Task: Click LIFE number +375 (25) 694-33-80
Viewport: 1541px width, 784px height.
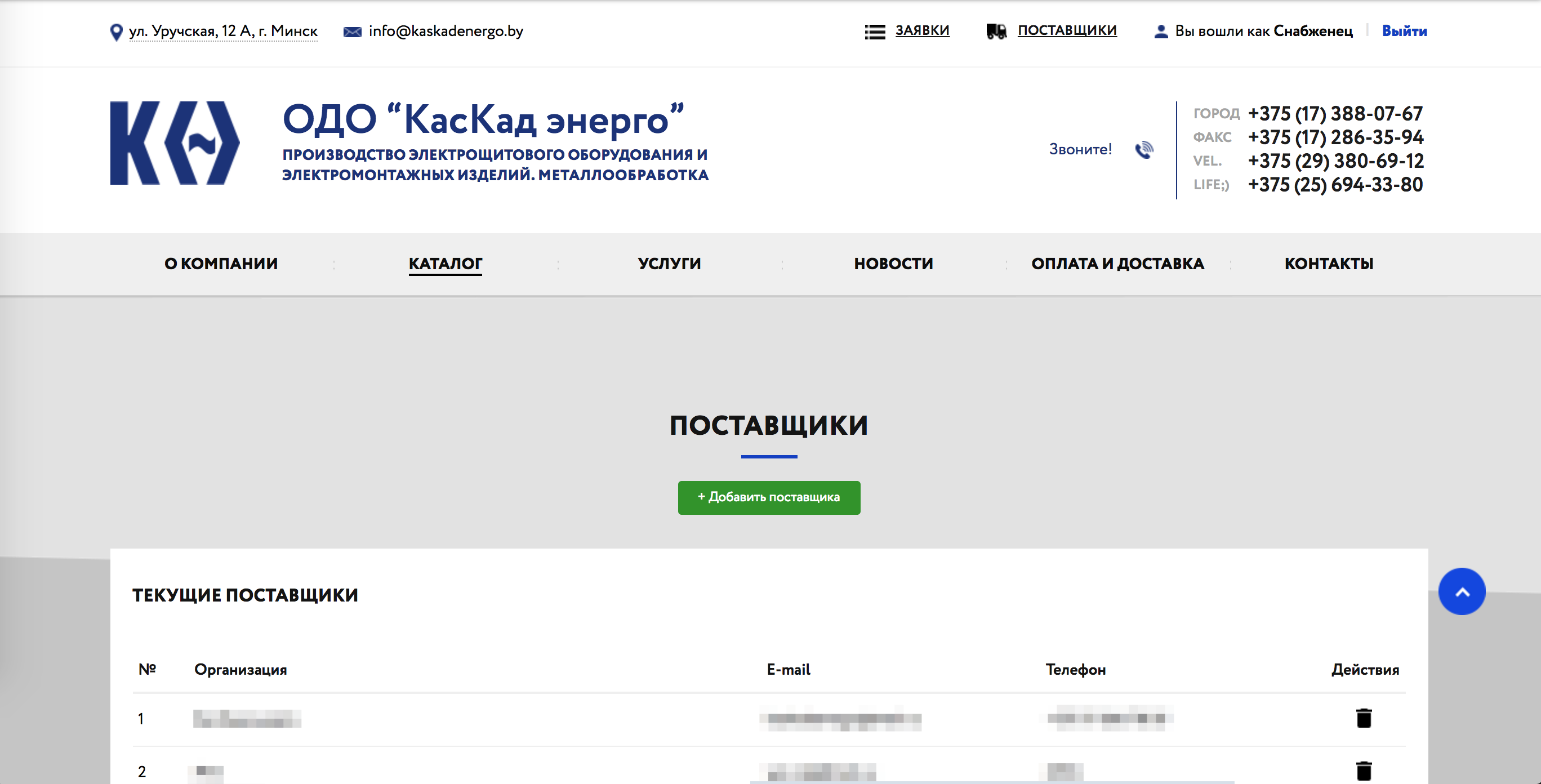Action: coord(1335,185)
